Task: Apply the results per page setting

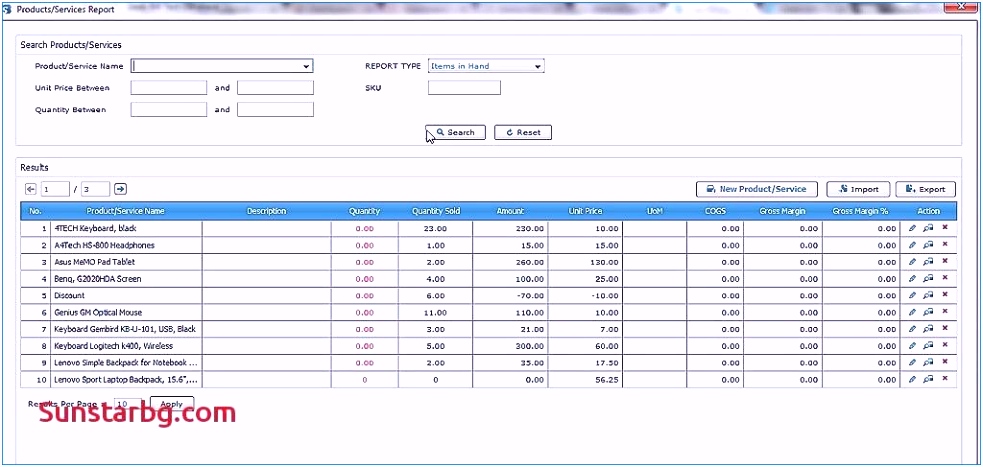Action: point(172,404)
